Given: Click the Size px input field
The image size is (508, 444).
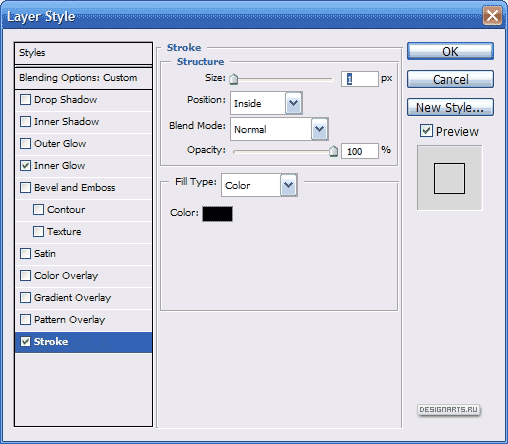Looking at the screenshot, I should pyautogui.click(x=360, y=79).
